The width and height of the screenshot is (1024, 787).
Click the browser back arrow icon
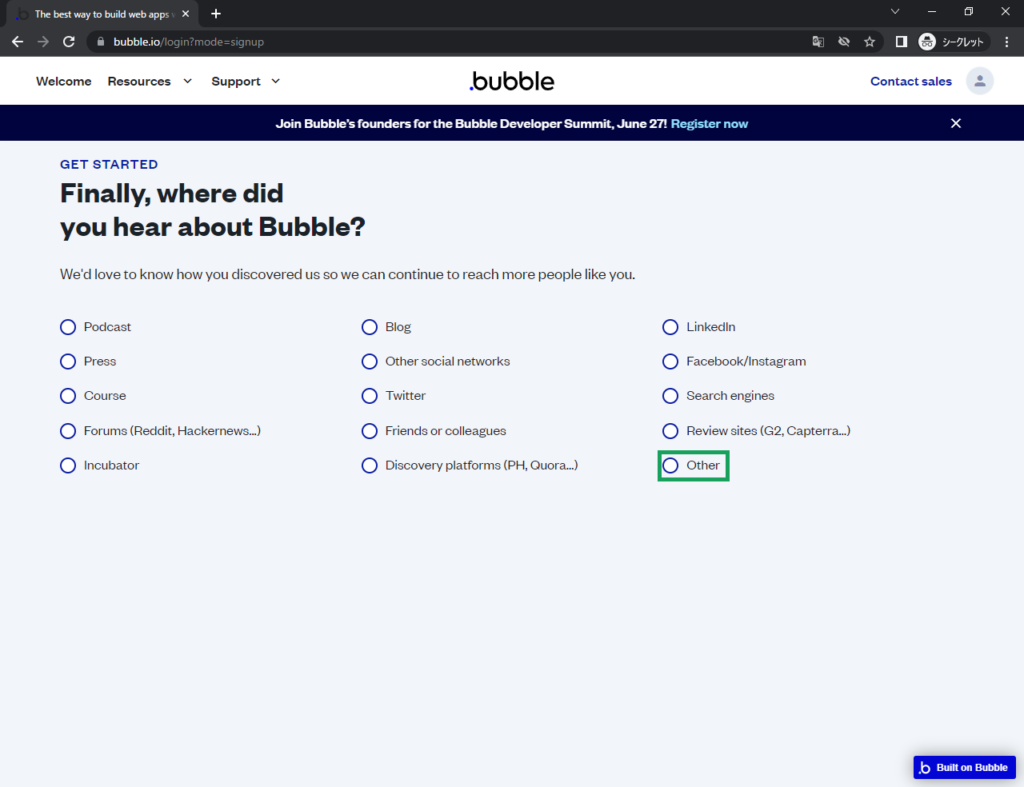pyautogui.click(x=17, y=42)
